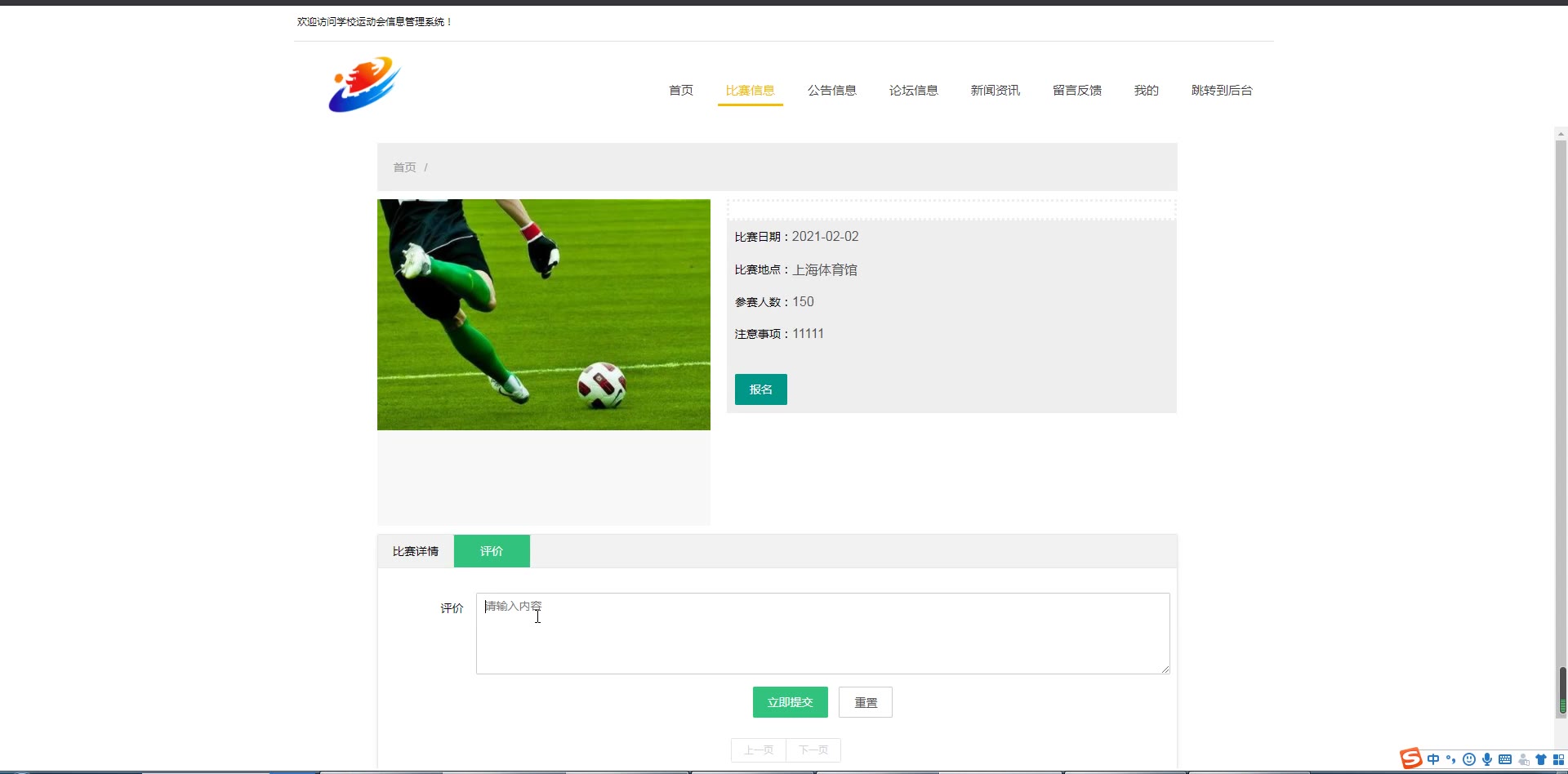Viewport: 1568px width, 774px height.
Task: Click the sports meet site logo
Action: [x=364, y=84]
